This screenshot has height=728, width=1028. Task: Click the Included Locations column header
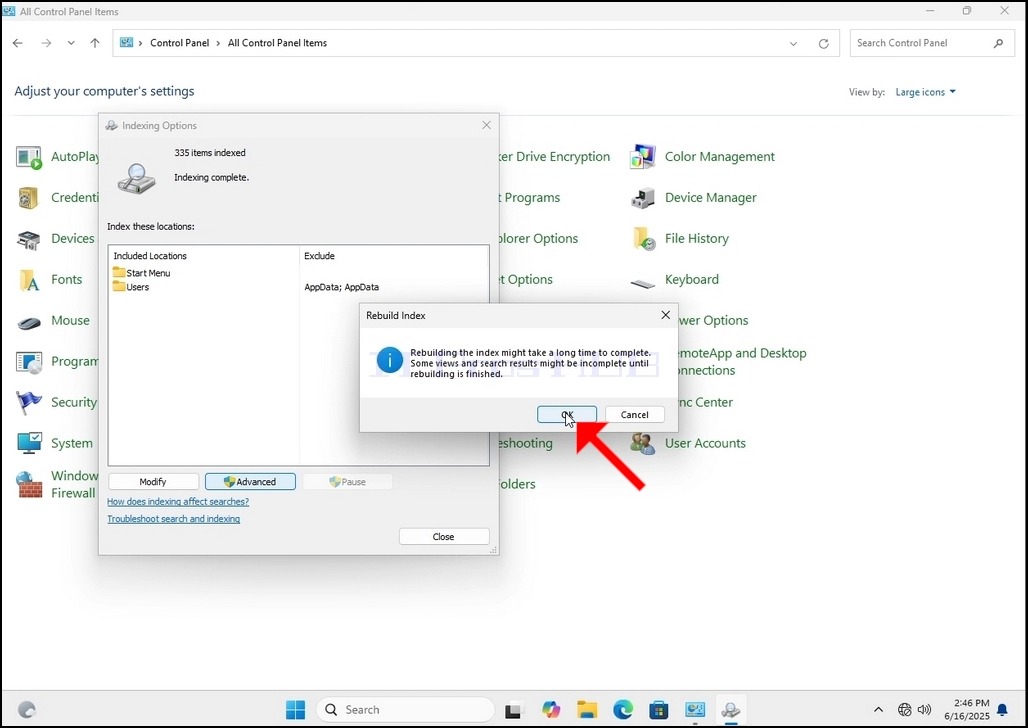tap(150, 256)
